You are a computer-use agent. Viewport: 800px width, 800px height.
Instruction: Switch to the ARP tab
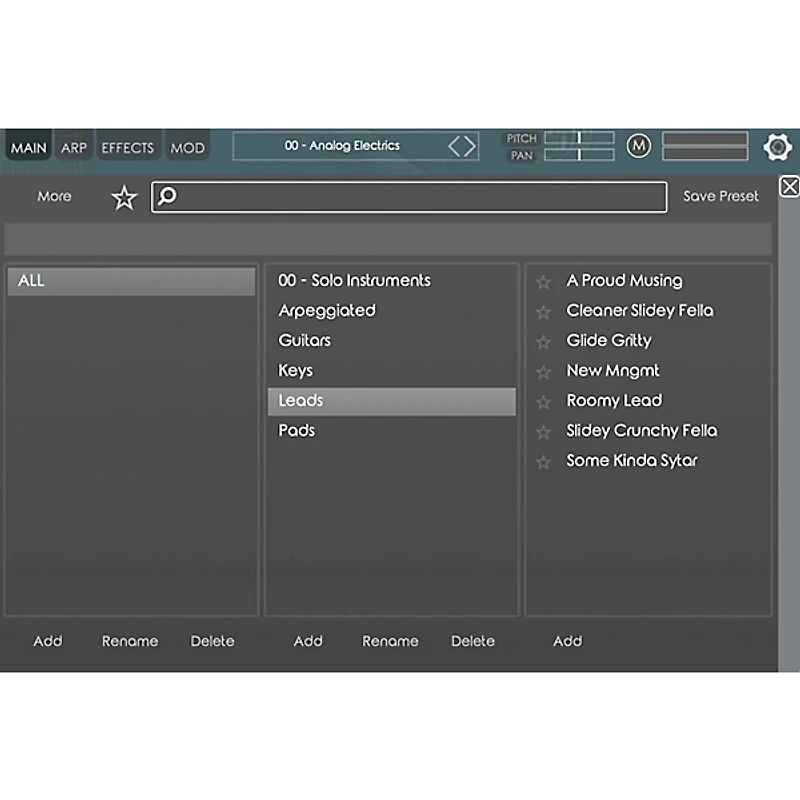(74, 148)
